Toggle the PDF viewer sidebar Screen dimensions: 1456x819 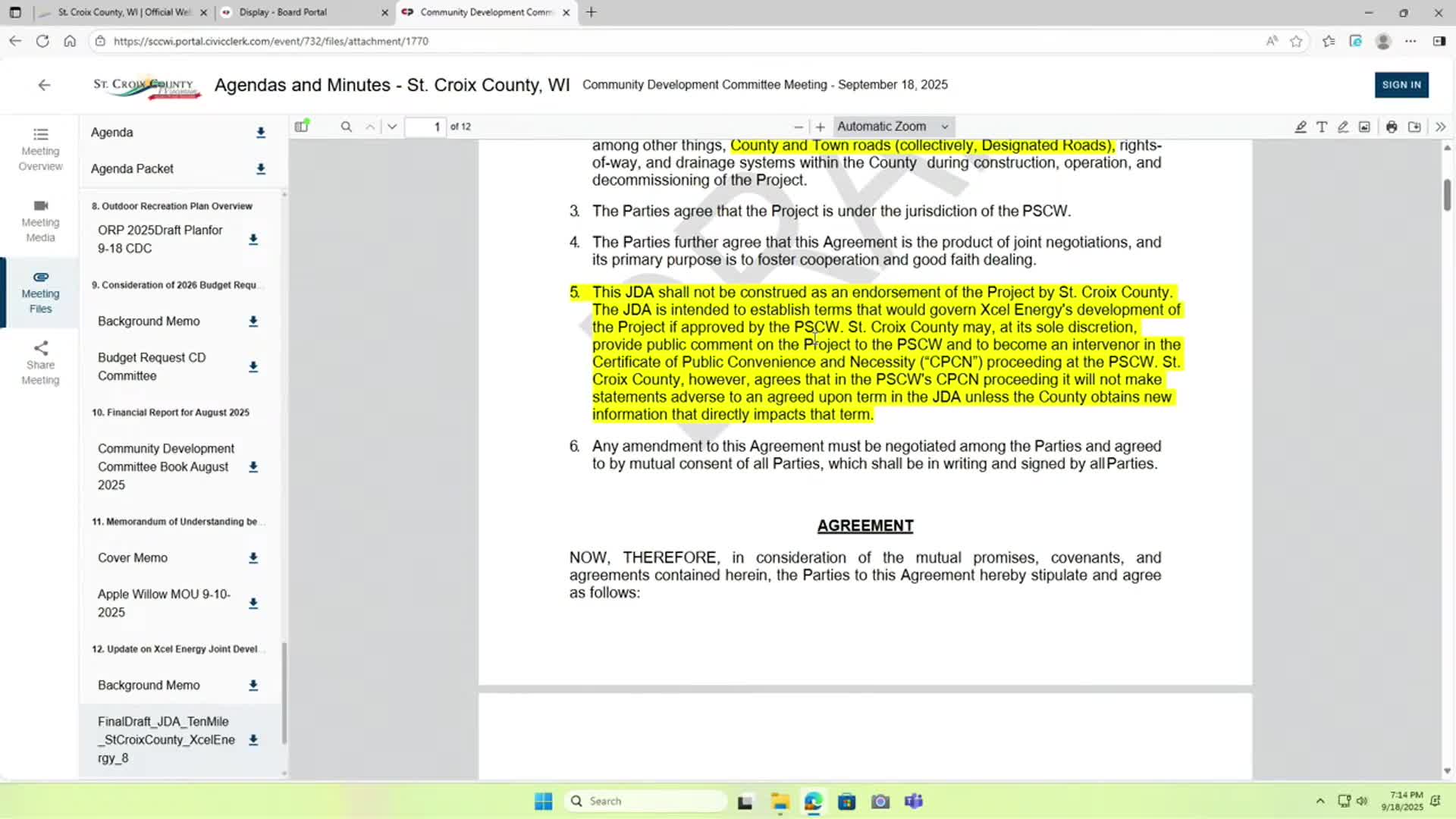pos(302,127)
